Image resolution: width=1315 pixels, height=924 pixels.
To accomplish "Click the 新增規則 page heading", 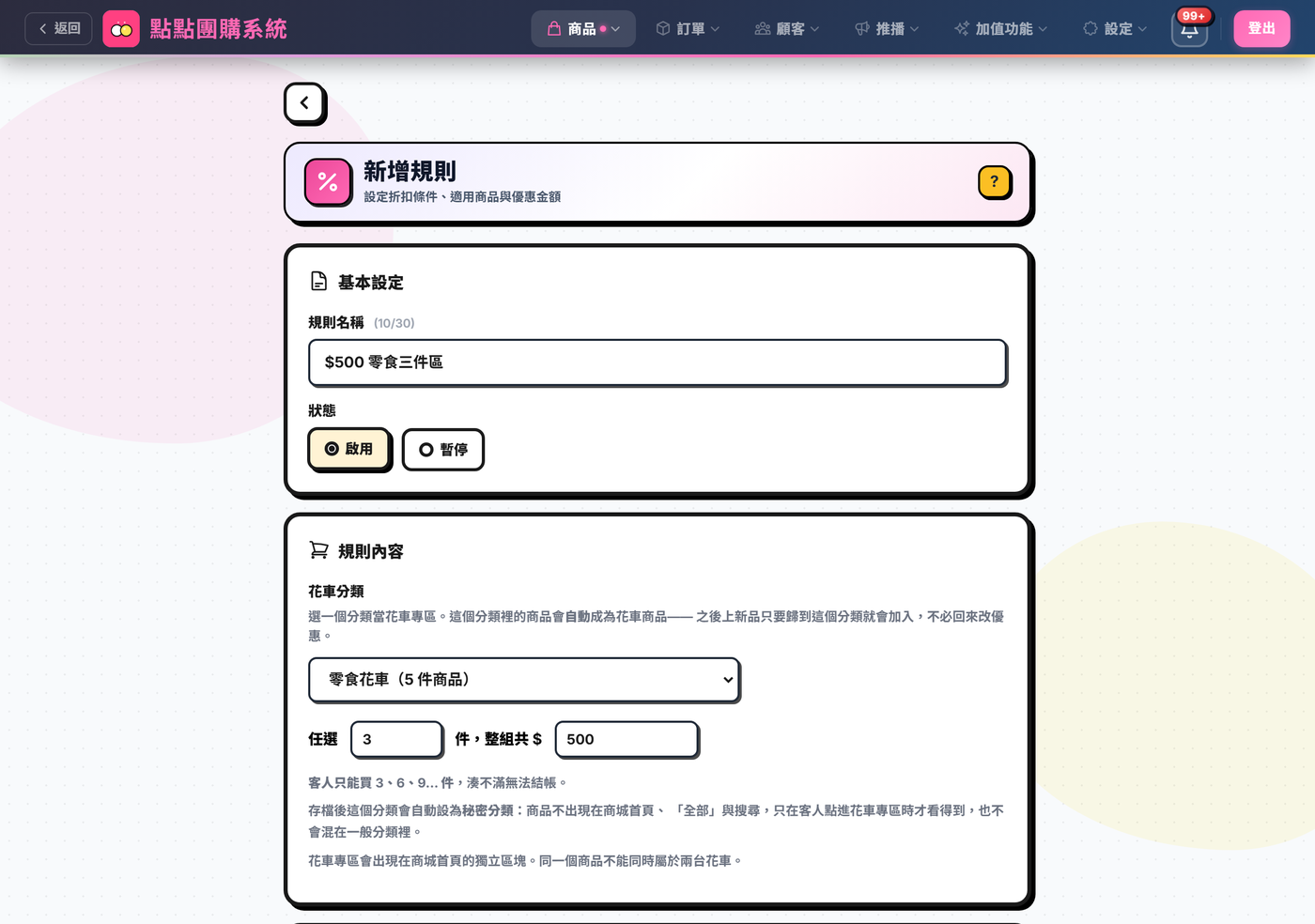I will pyautogui.click(x=410, y=171).
